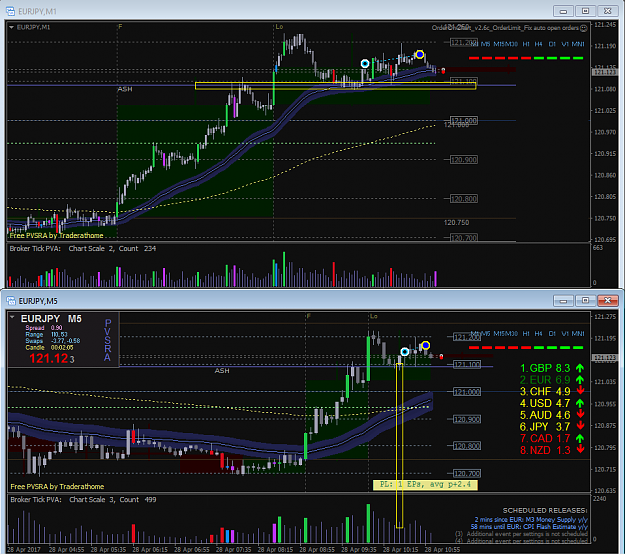The image size is (625, 555).
Task: Open the dropdown arrow beside EURJPY,M1 chart label
Action: 11,27
